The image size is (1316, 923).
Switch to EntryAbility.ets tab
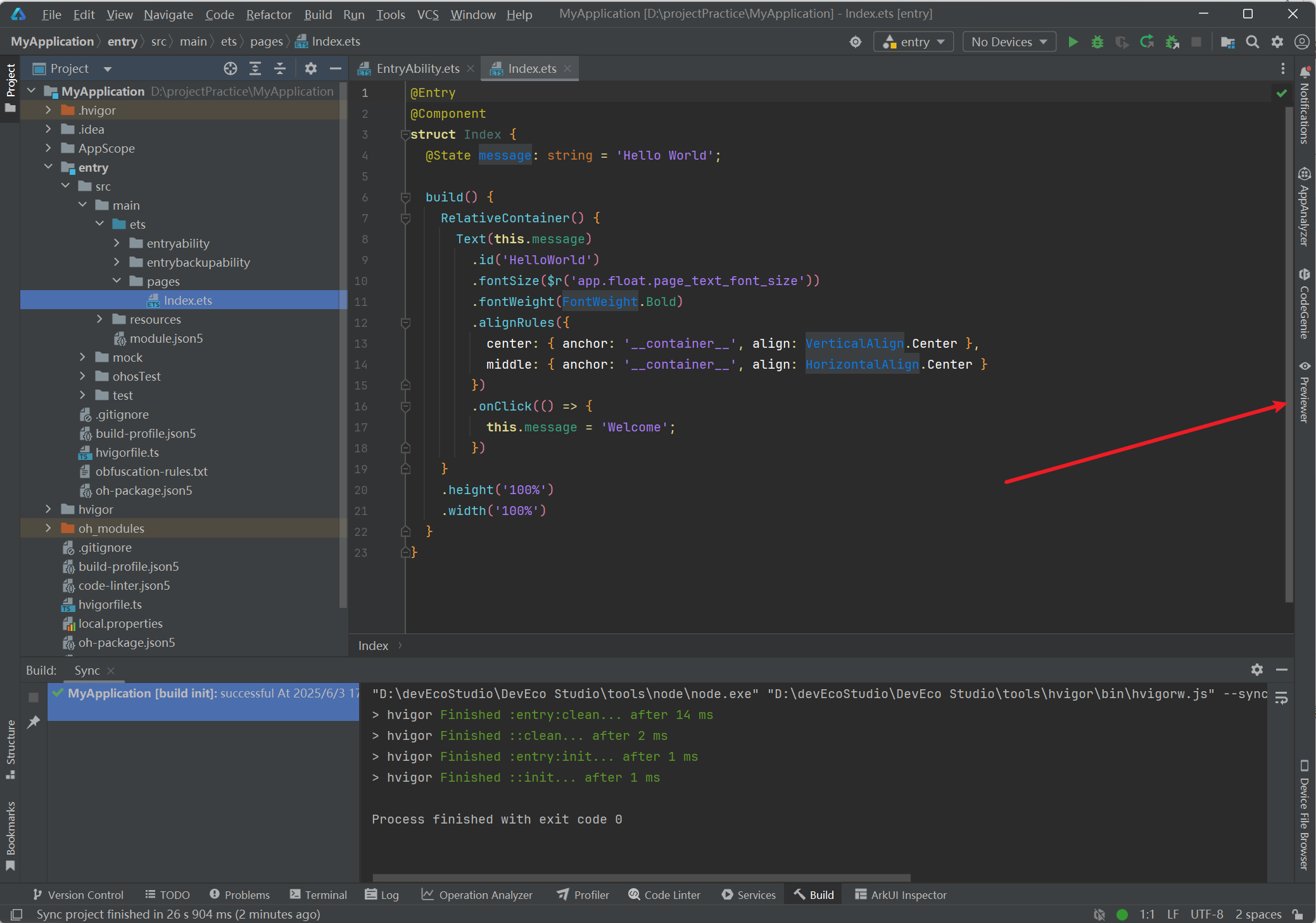pos(417,68)
